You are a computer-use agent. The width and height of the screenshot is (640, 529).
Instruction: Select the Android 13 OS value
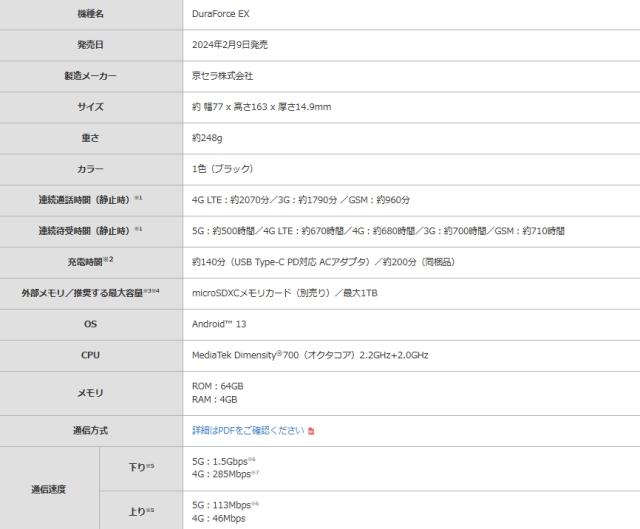pos(219,324)
